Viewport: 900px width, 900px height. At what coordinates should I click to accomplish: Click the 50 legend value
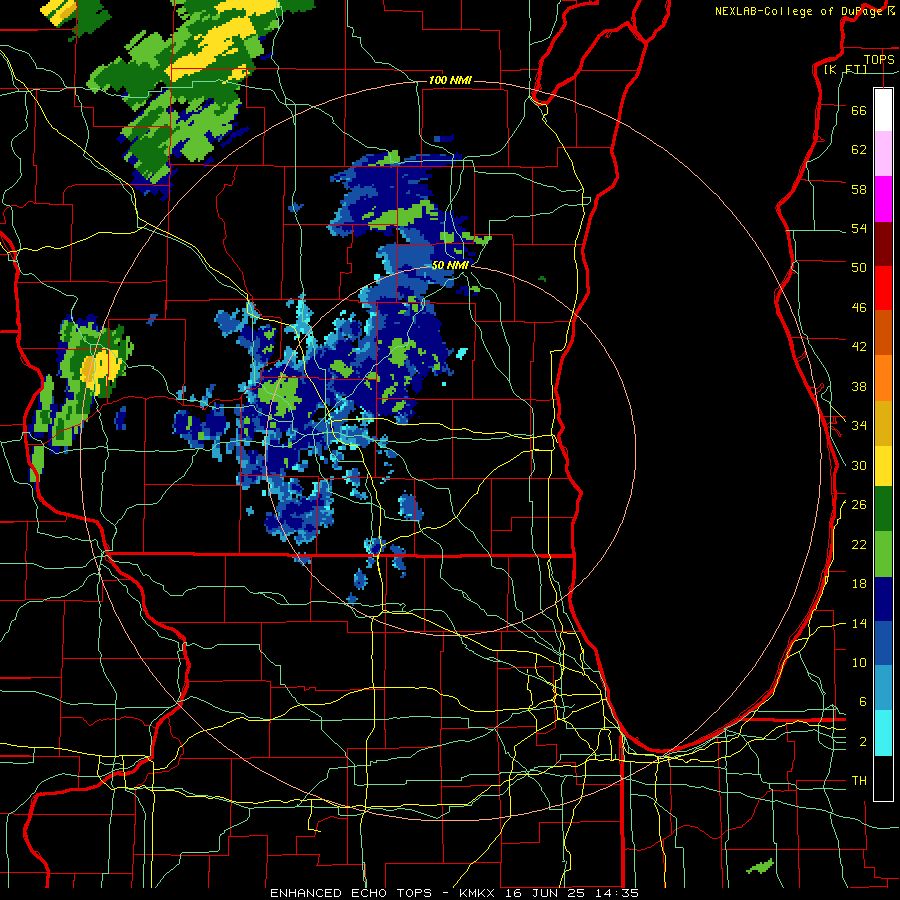click(859, 268)
